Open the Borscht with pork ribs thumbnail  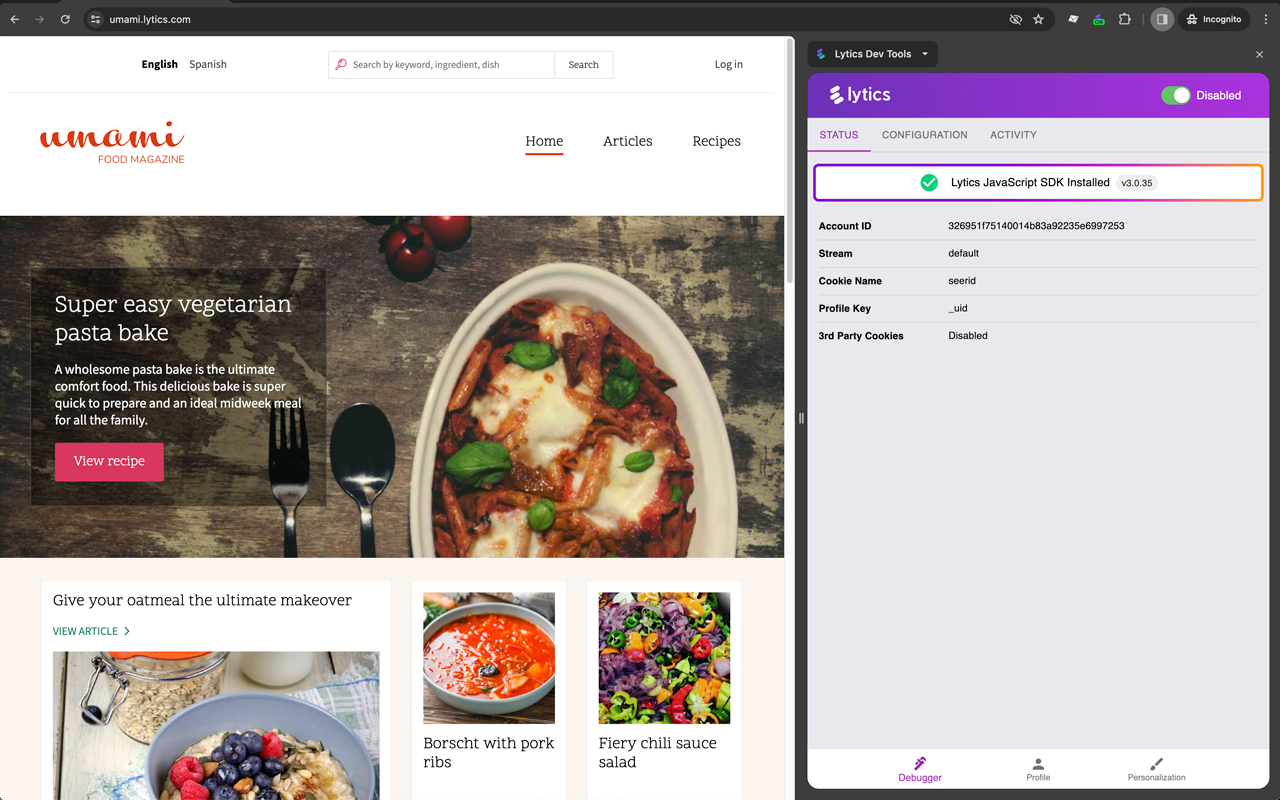point(489,658)
